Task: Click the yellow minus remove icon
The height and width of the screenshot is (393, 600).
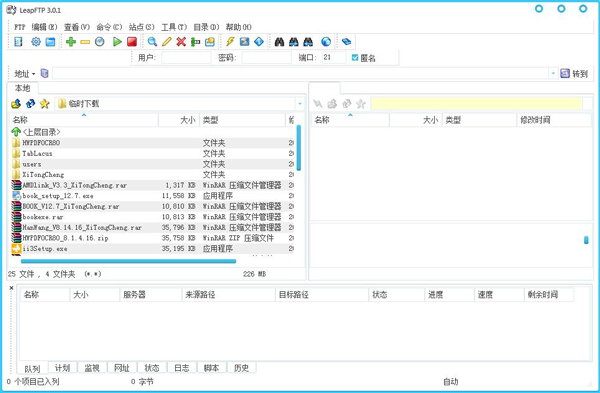Action: [x=85, y=42]
